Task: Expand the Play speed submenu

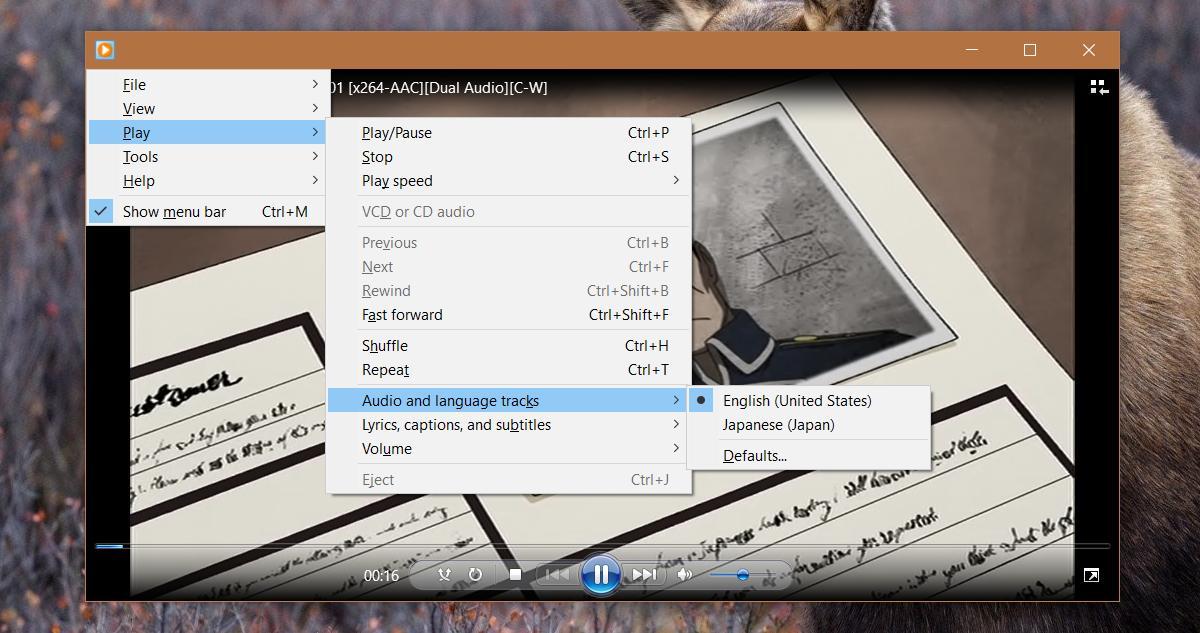Action: pyautogui.click(x=509, y=180)
